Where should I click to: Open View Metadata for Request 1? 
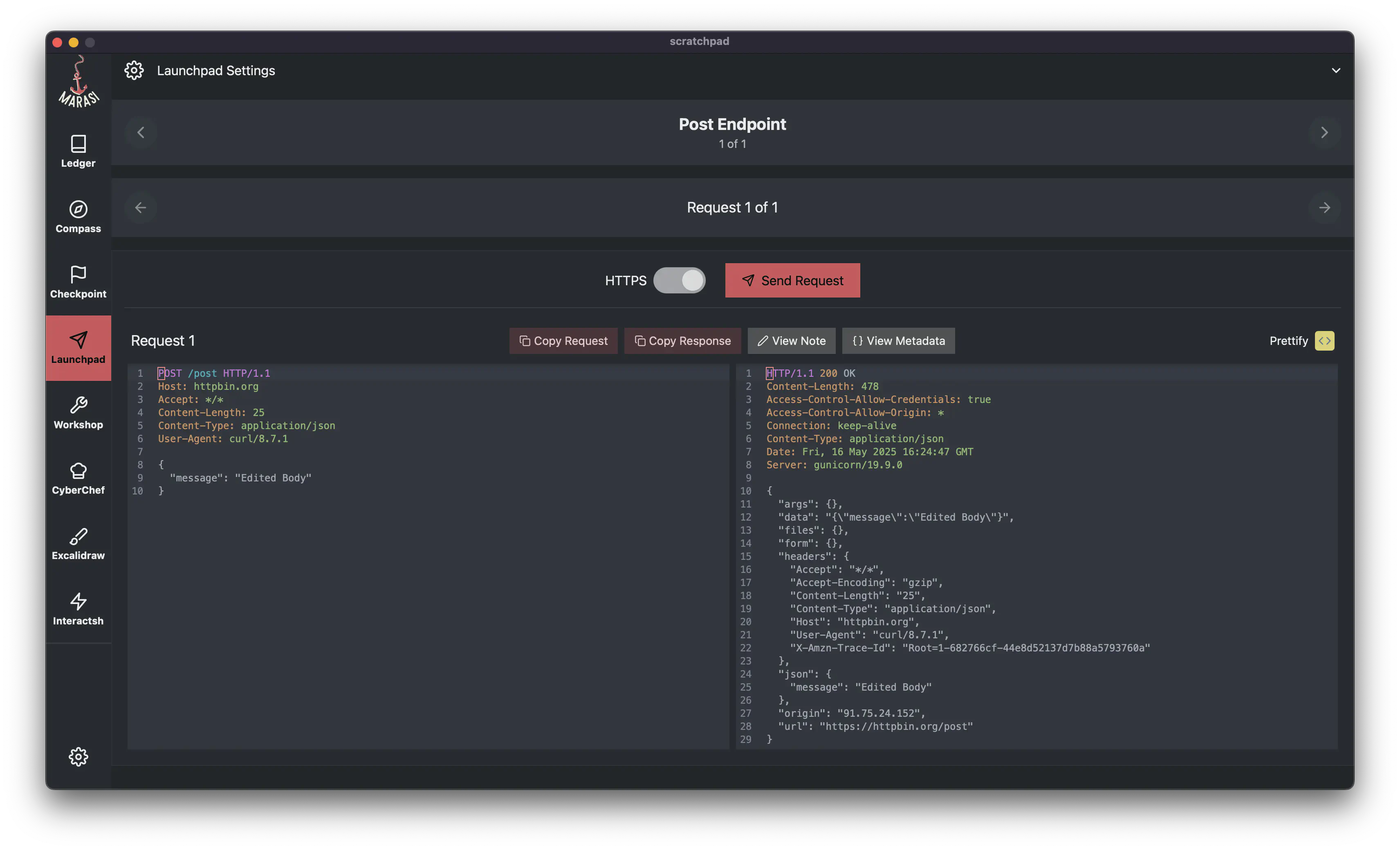[x=898, y=341]
